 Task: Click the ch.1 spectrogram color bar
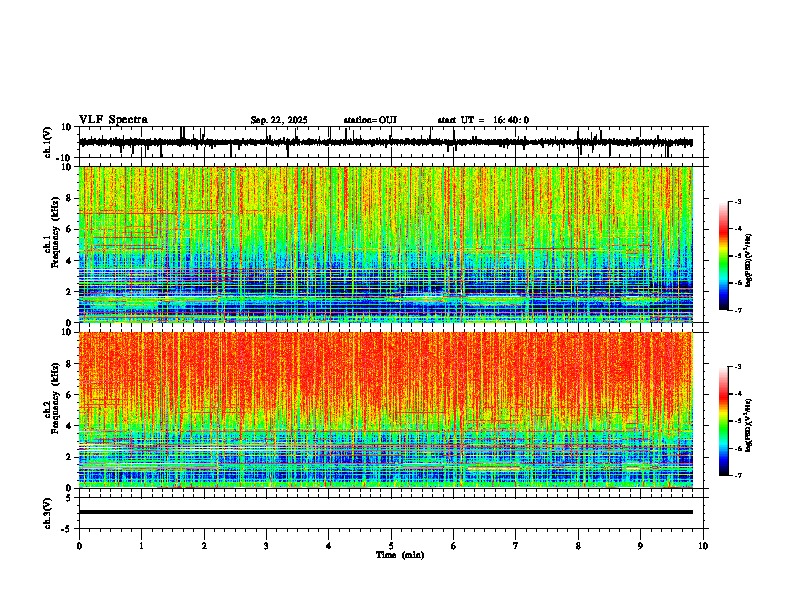pos(724,256)
